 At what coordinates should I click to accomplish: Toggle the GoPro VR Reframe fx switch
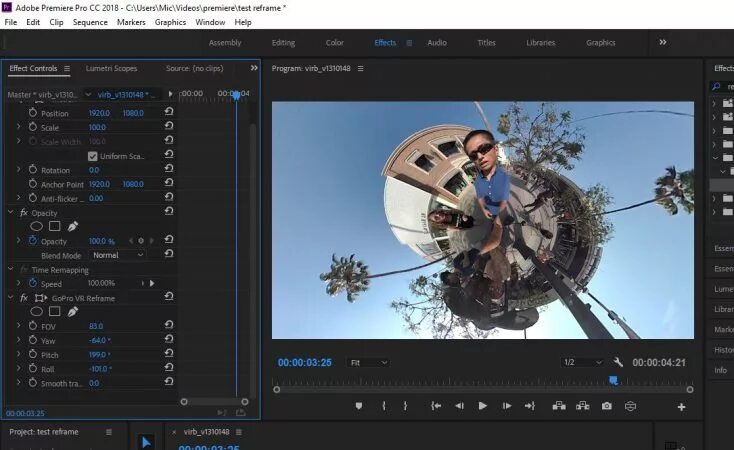(23, 298)
